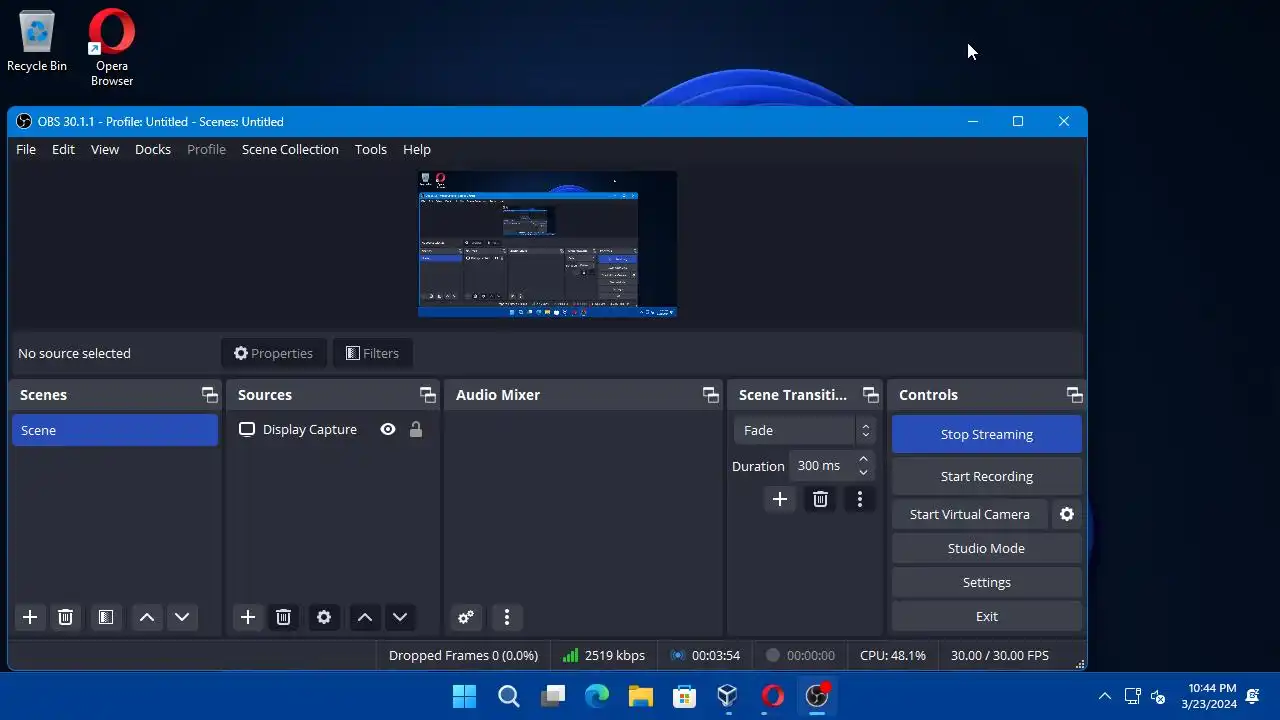
Task: Open the Tools menu
Action: pos(371,149)
